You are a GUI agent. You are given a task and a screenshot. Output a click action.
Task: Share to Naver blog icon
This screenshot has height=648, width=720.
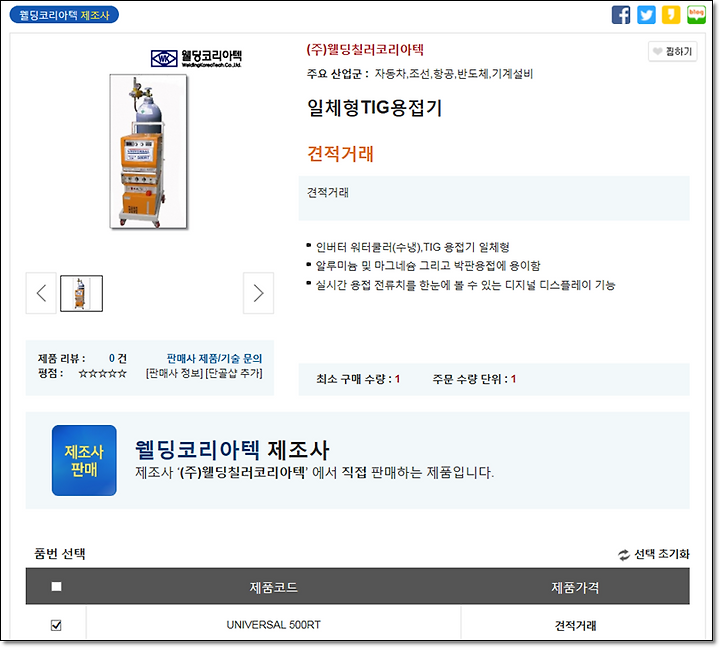[x=696, y=15]
